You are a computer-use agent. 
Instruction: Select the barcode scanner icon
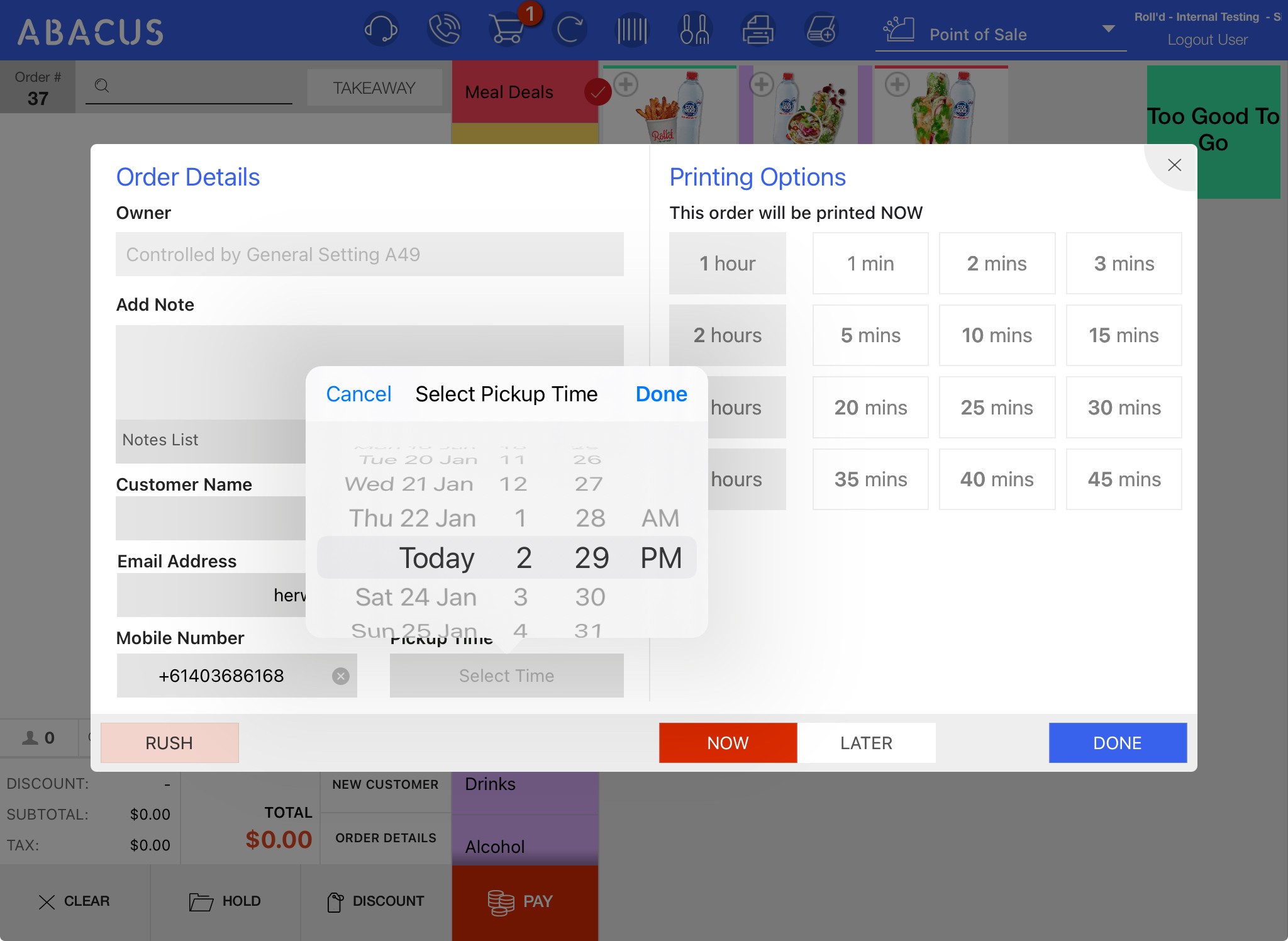click(x=632, y=30)
